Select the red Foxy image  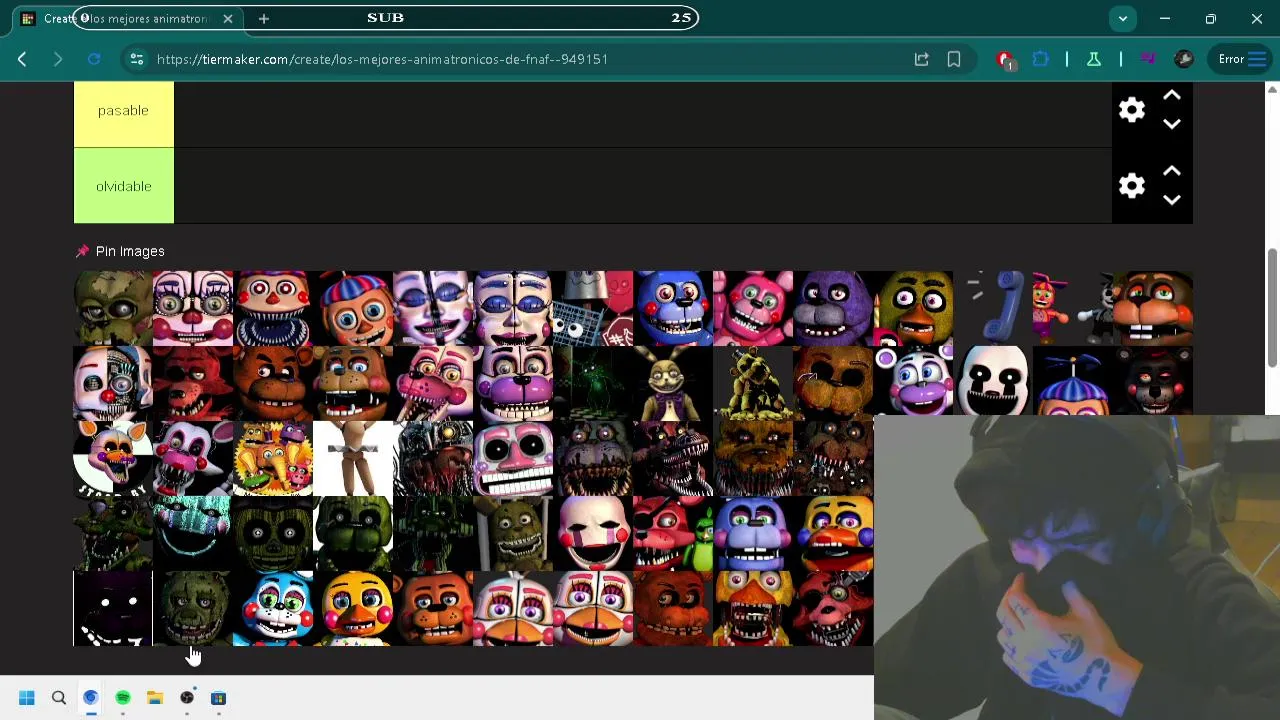click(193, 383)
